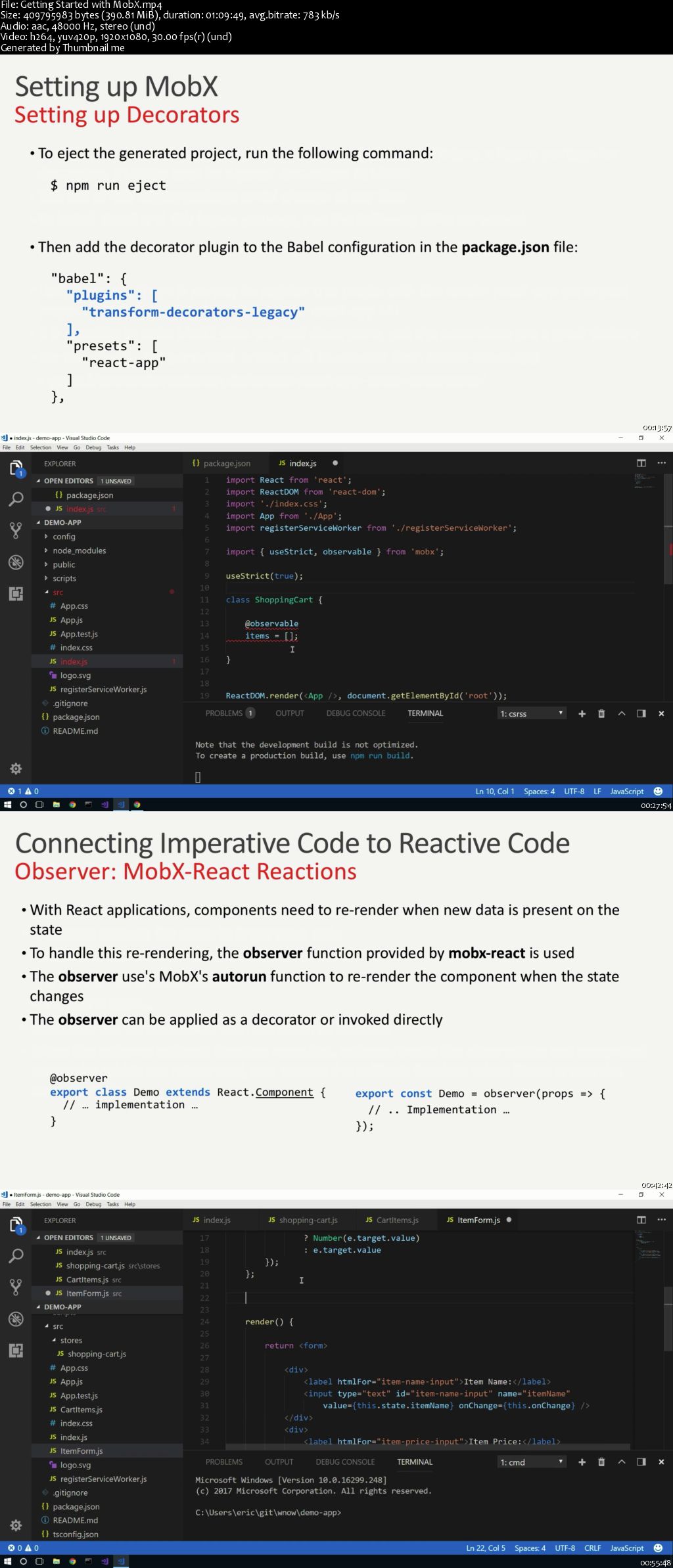Expand the scripts folder in index.js window
Viewport: 673px width, 1568px height.
tap(64, 578)
